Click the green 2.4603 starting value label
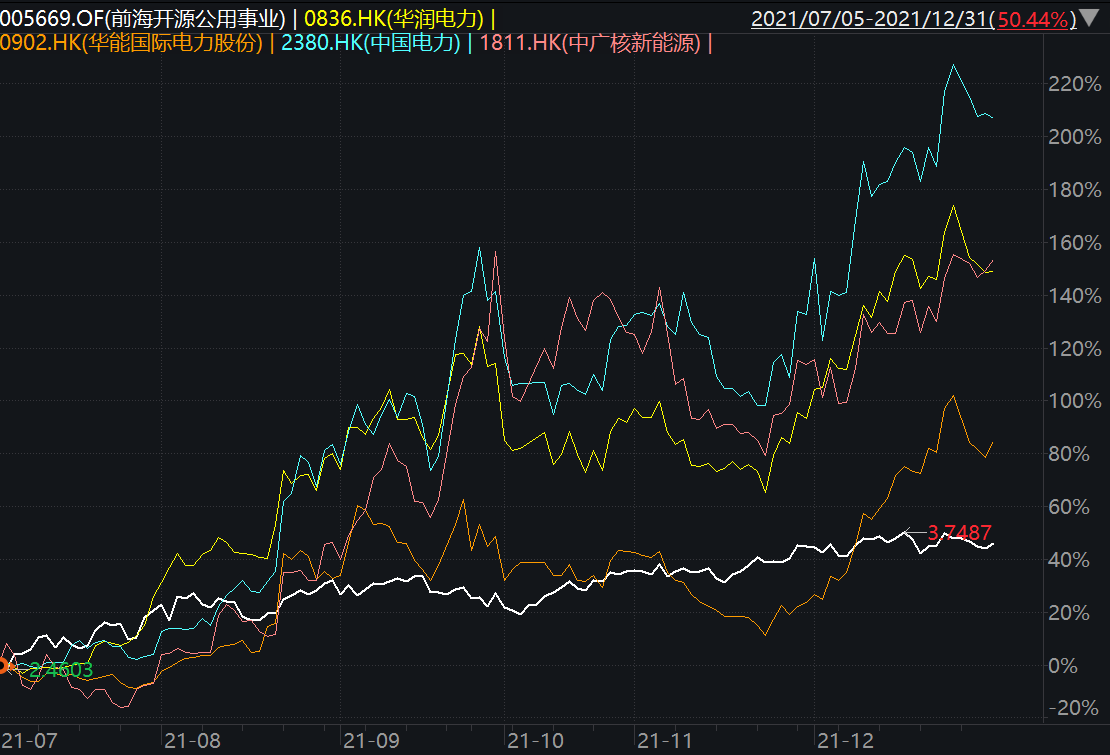The width and height of the screenshot is (1110, 755). (x=60, y=670)
